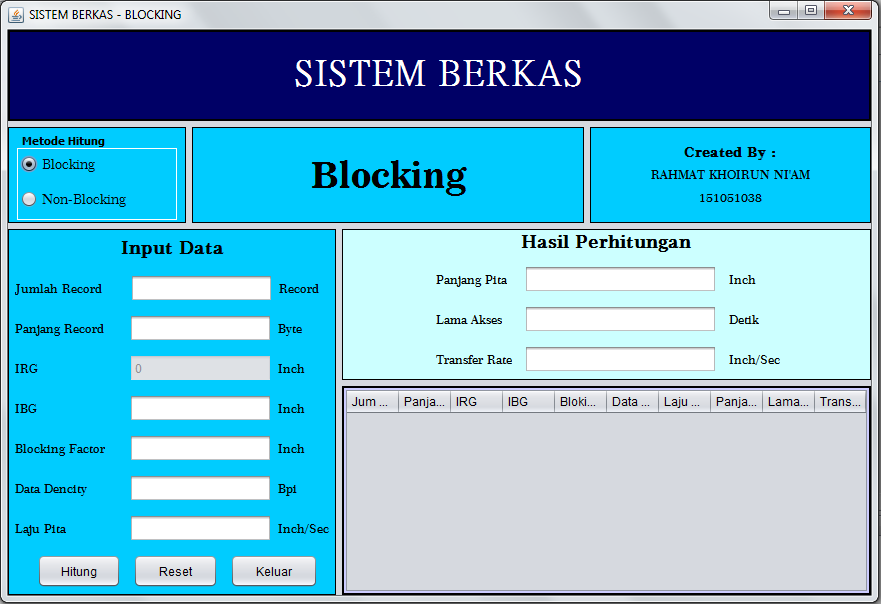Click the 'Bloki...' table column header
This screenshot has width=881, height=604.
pos(580,402)
